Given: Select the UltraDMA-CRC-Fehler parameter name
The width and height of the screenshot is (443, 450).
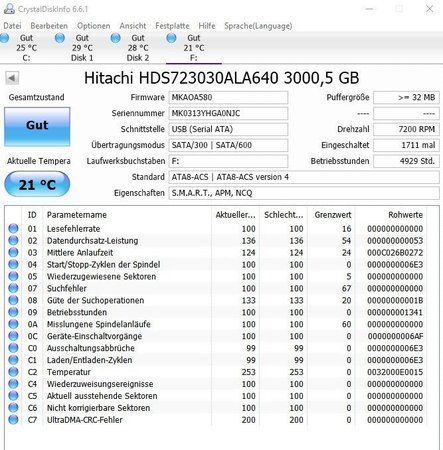Looking at the screenshot, I should tap(84, 420).
